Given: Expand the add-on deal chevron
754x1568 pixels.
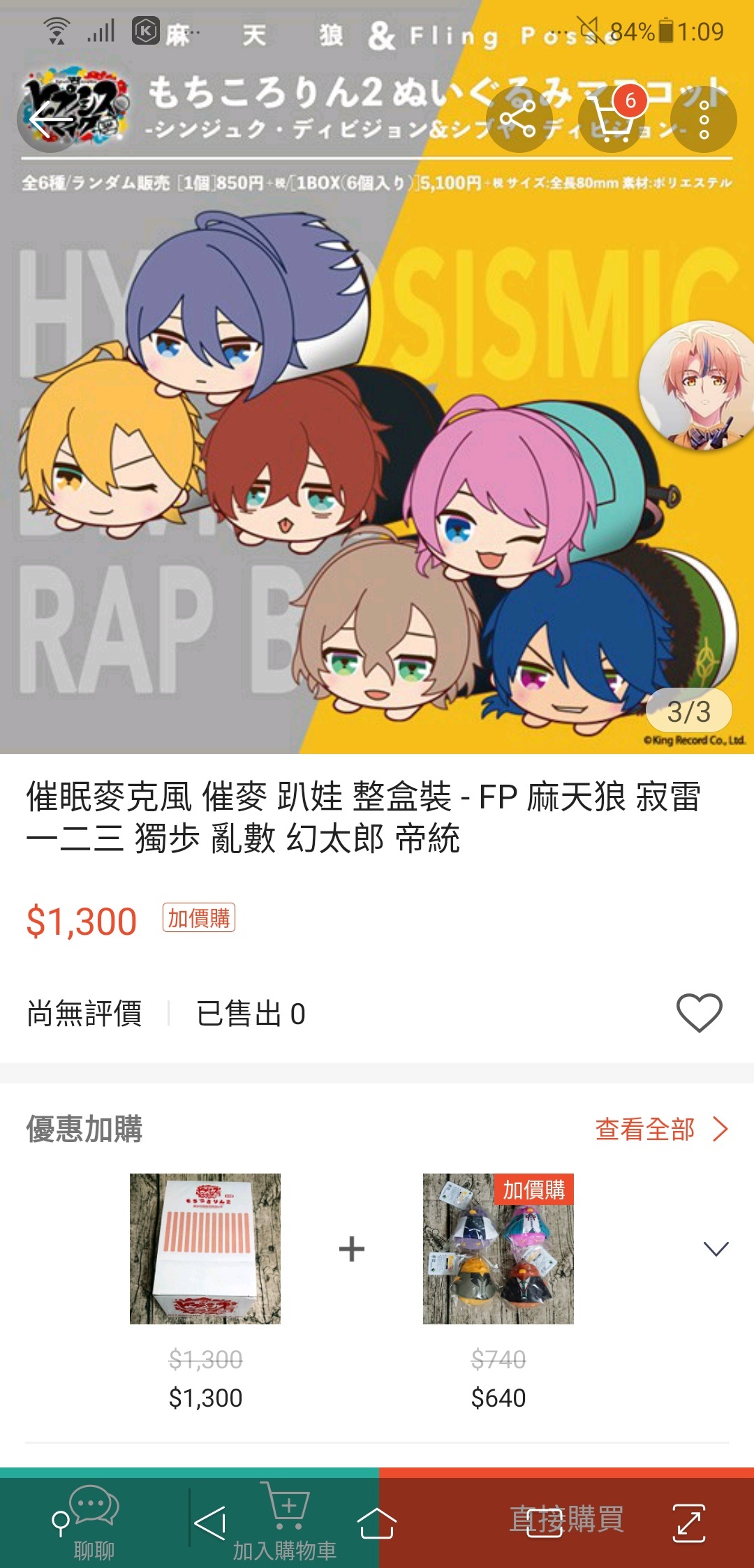Looking at the screenshot, I should (716, 1248).
